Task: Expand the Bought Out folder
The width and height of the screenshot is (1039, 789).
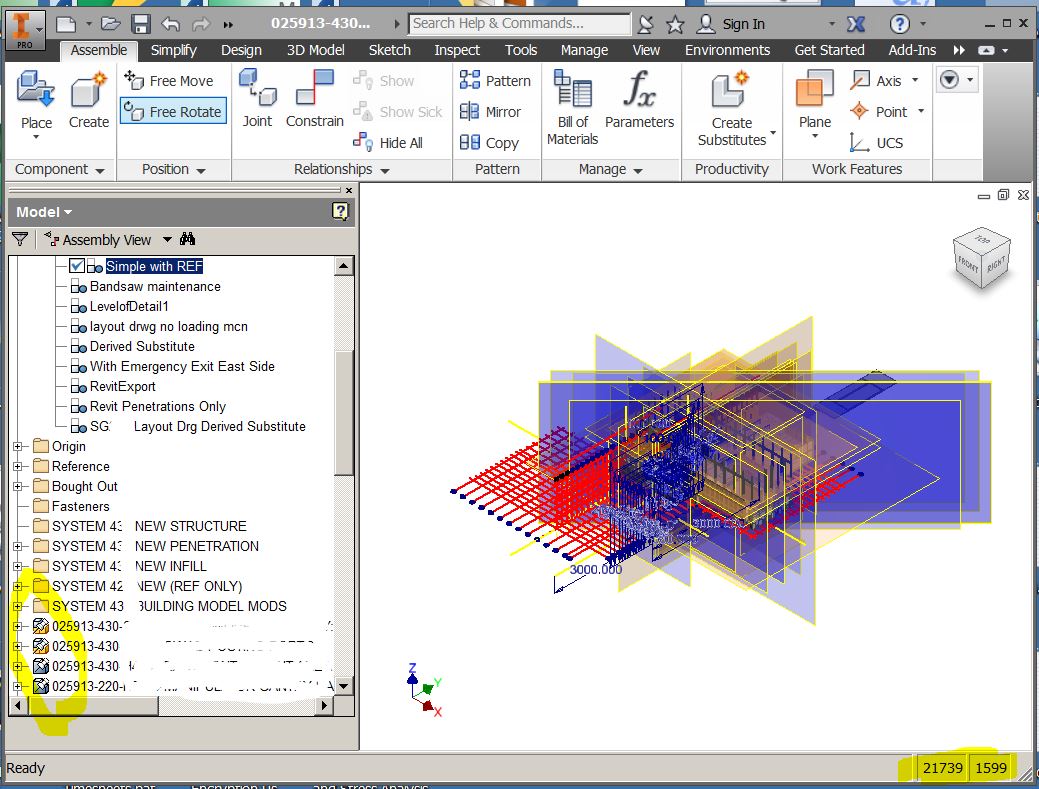Action: pos(16,486)
